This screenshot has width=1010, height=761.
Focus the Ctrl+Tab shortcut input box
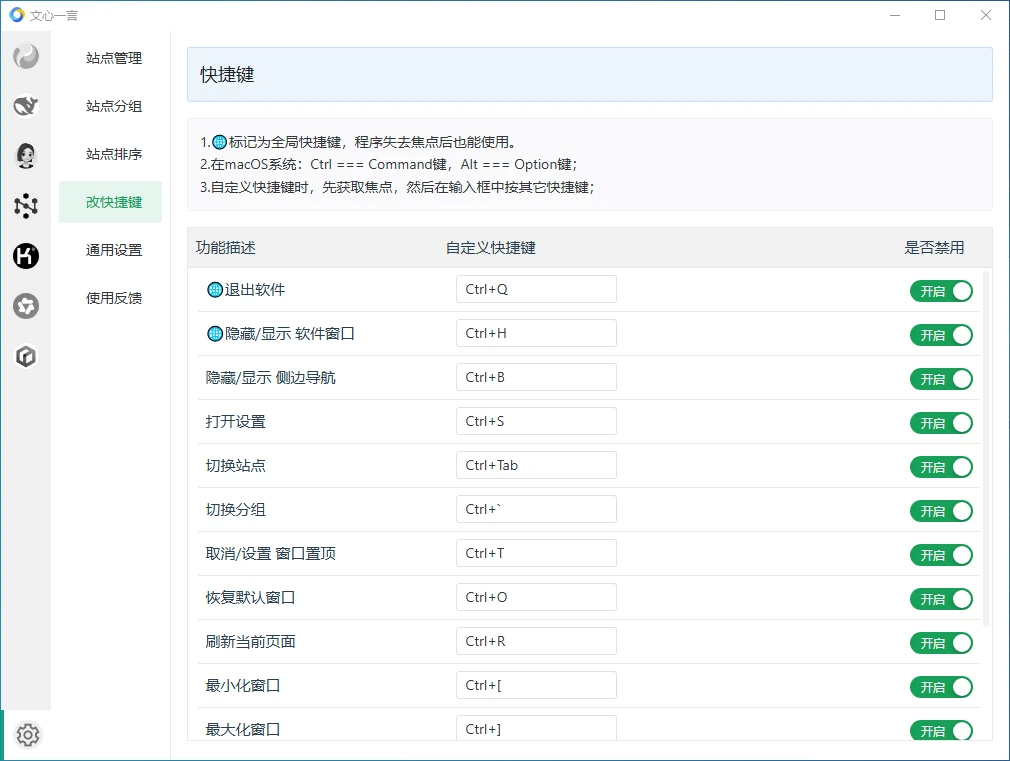pos(536,465)
